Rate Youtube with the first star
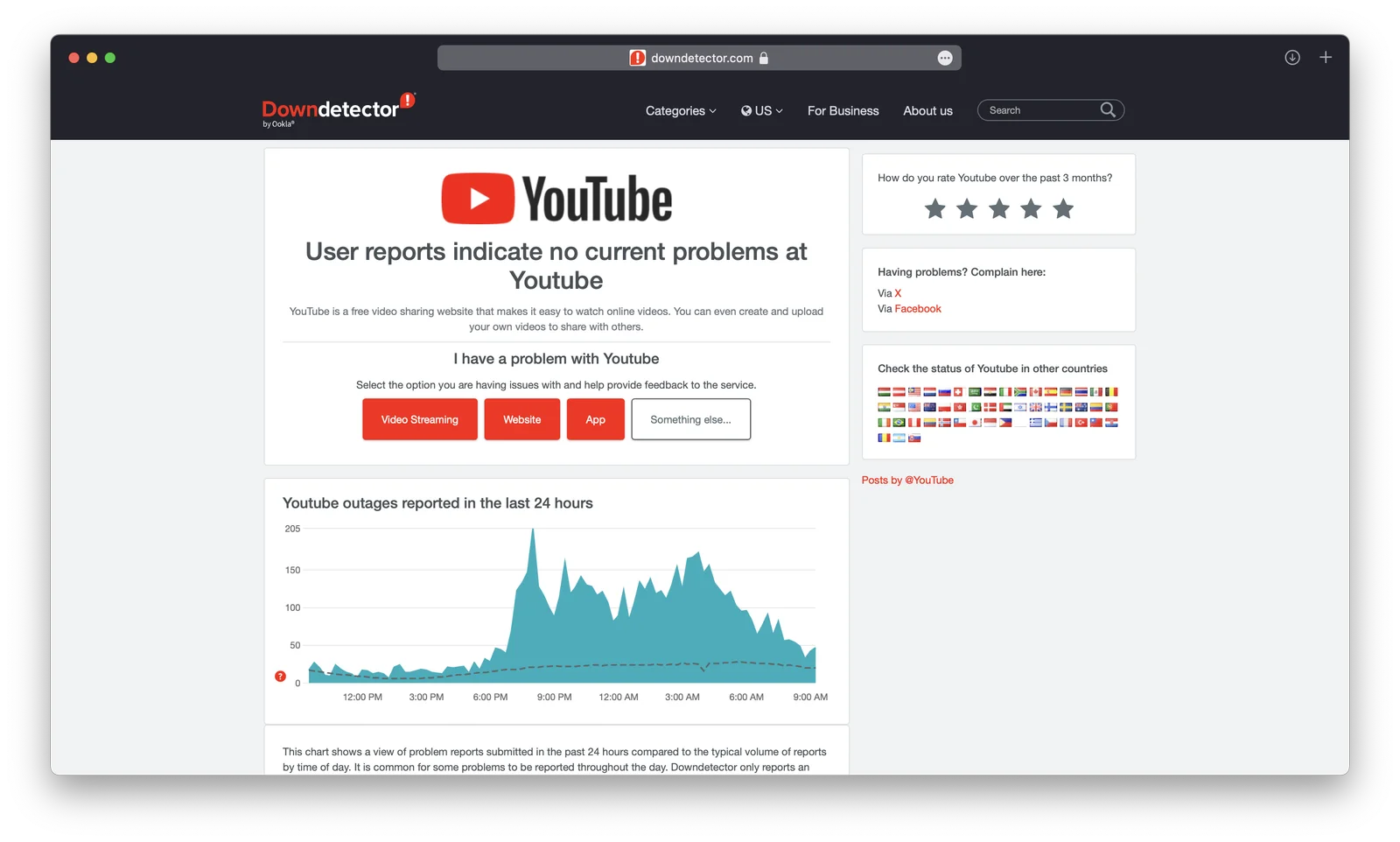The width and height of the screenshot is (1400, 842). point(934,208)
